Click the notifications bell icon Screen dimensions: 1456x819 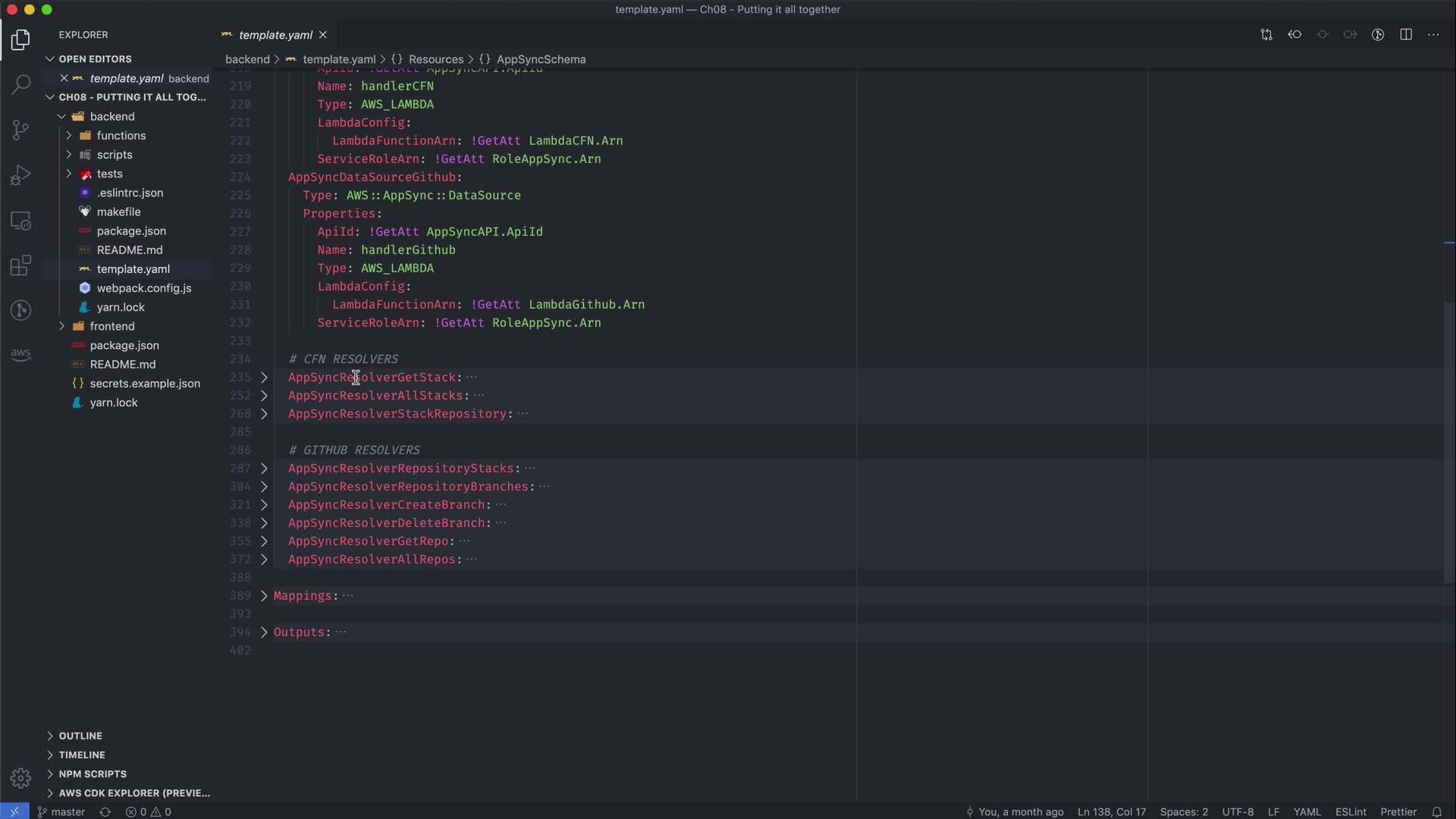click(1436, 811)
